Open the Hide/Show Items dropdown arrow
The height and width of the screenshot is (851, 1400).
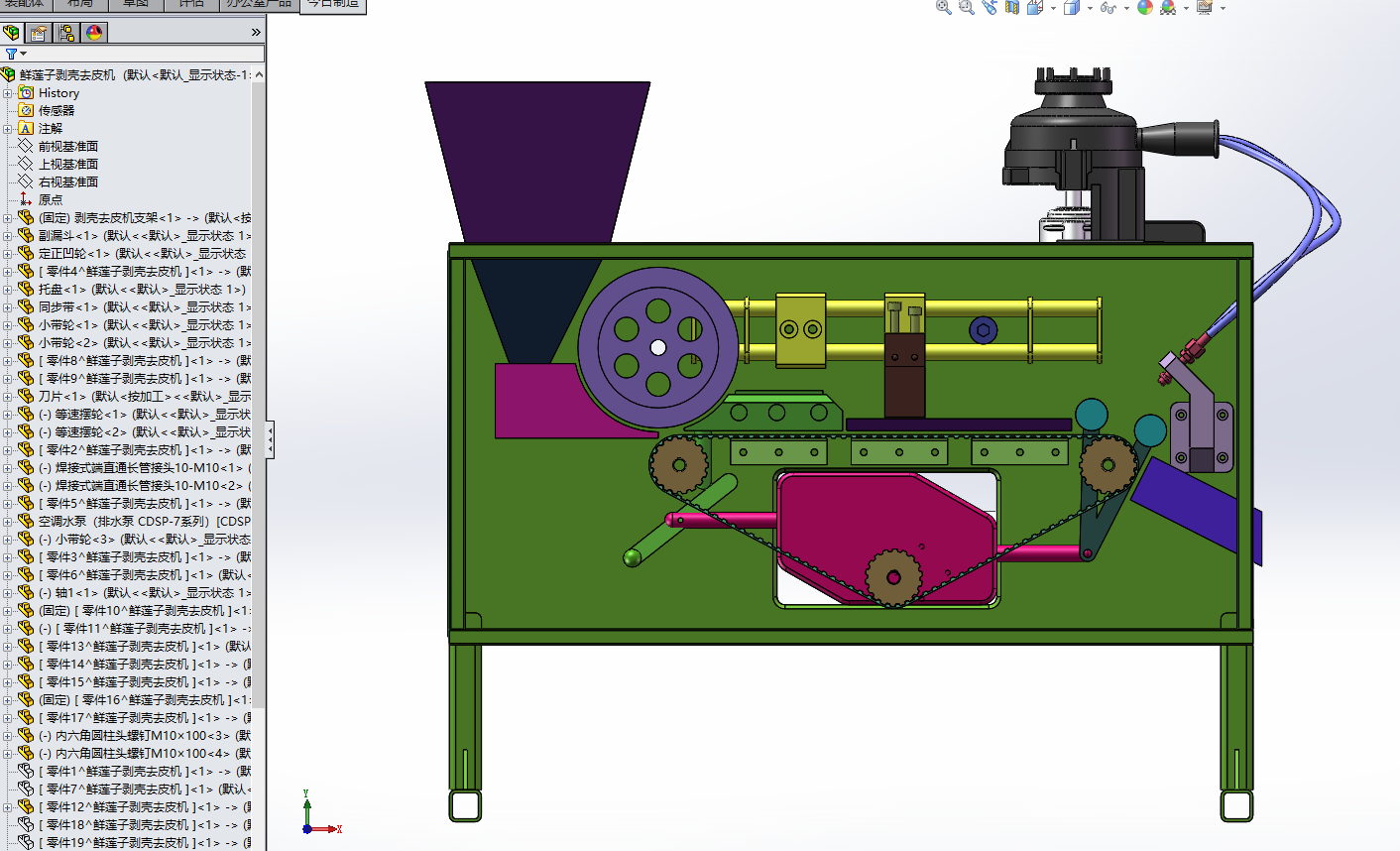(1125, 8)
